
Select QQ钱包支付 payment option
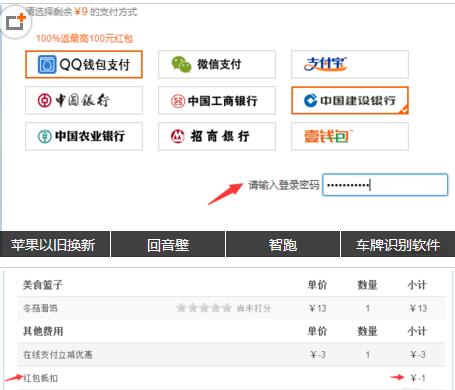pos(84,64)
